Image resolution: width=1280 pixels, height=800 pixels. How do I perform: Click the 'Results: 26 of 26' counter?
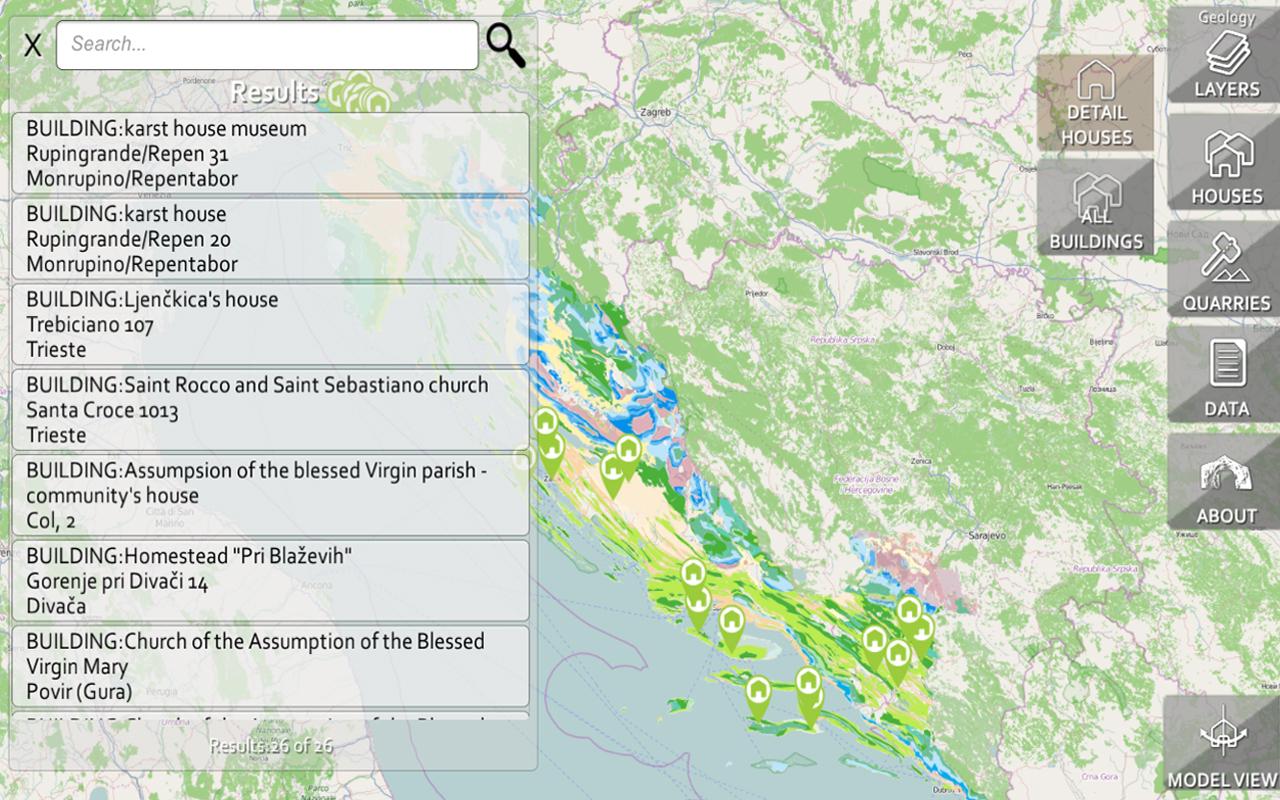(271, 746)
